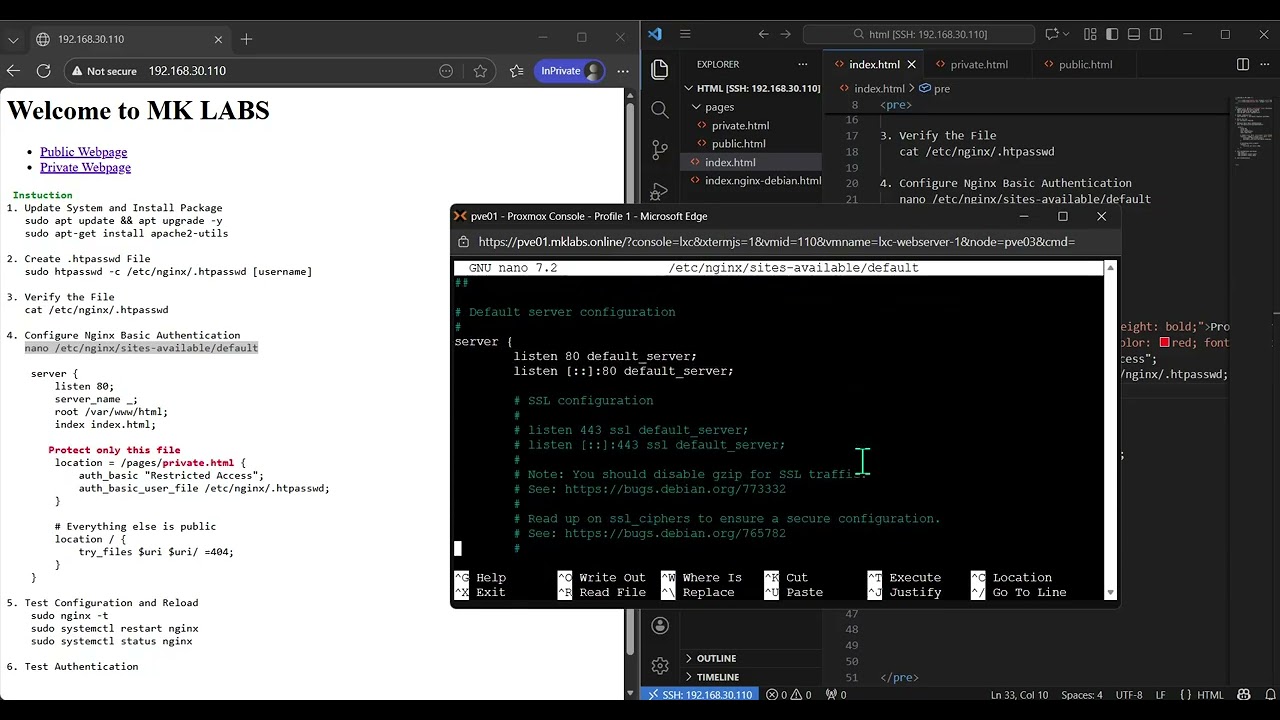Open editor More Actions ellipsis

coord(1265,64)
